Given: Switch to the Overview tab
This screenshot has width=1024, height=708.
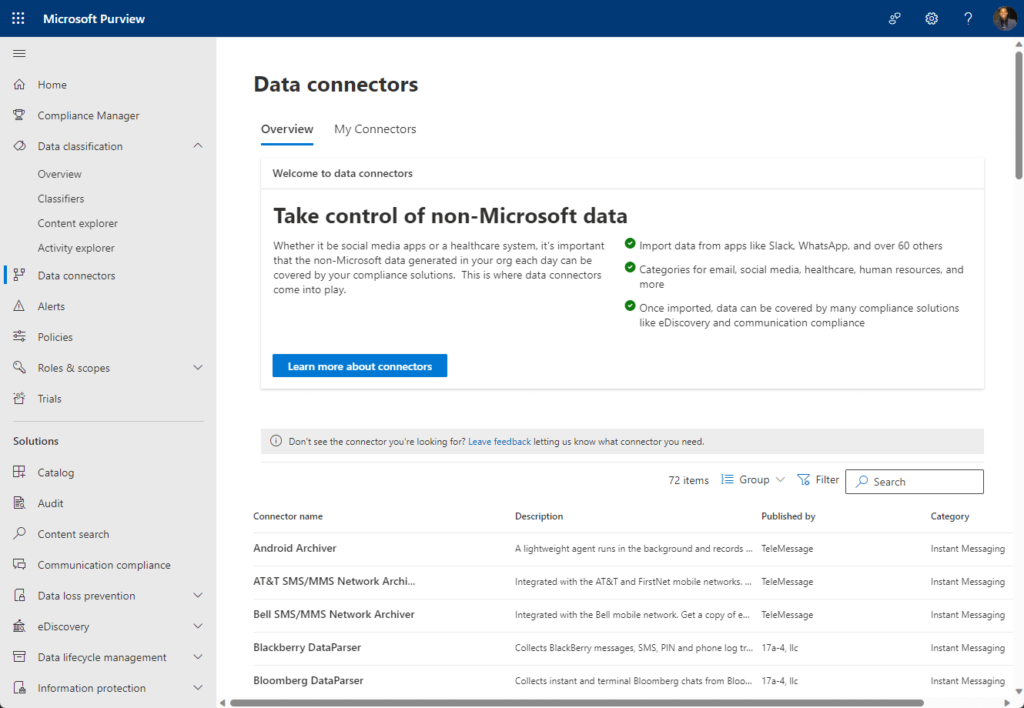Looking at the screenshot, I should pyautogui.click(x=287, y=129).
